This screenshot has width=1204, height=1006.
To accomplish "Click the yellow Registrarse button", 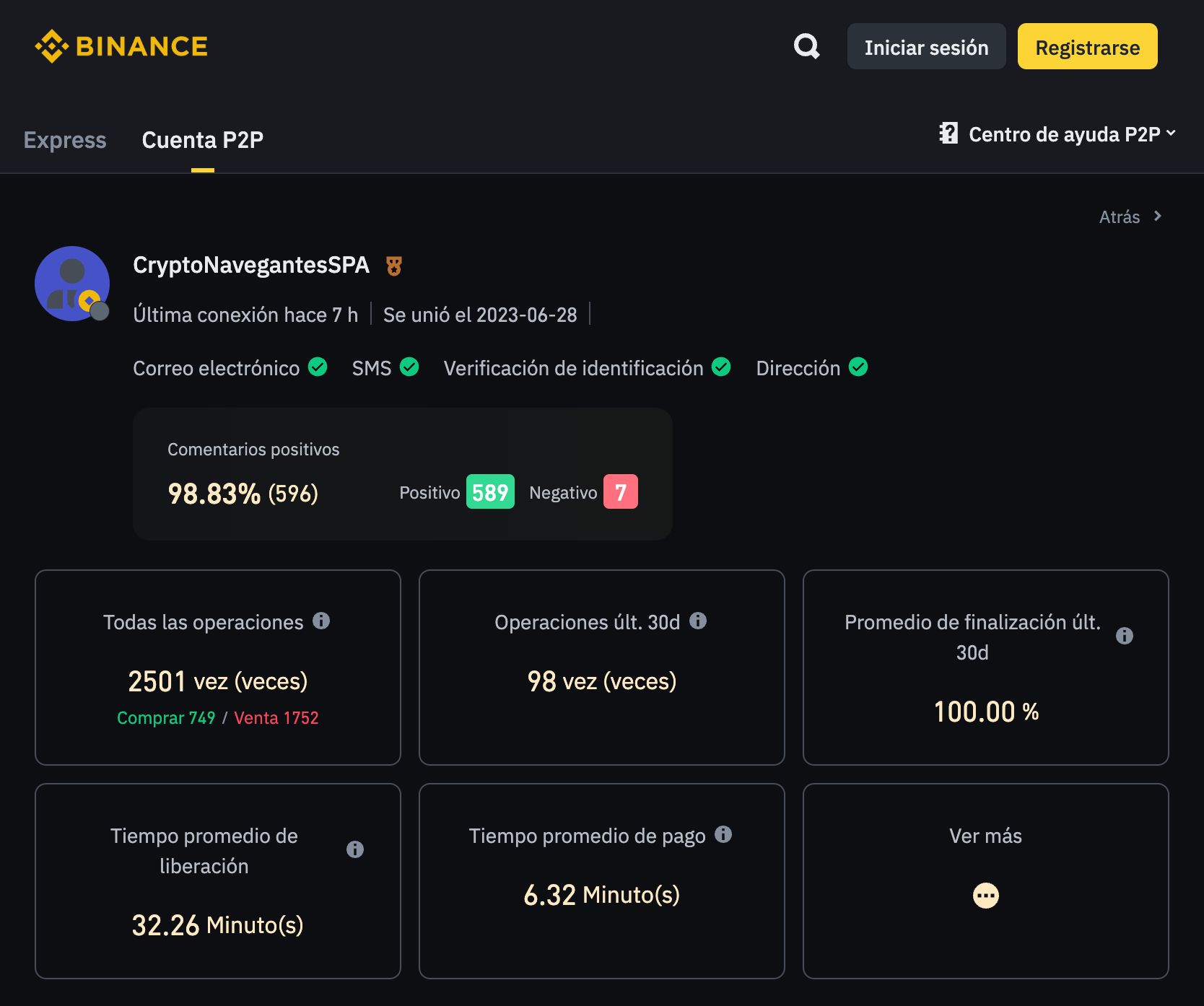I will pos(1087,47).
